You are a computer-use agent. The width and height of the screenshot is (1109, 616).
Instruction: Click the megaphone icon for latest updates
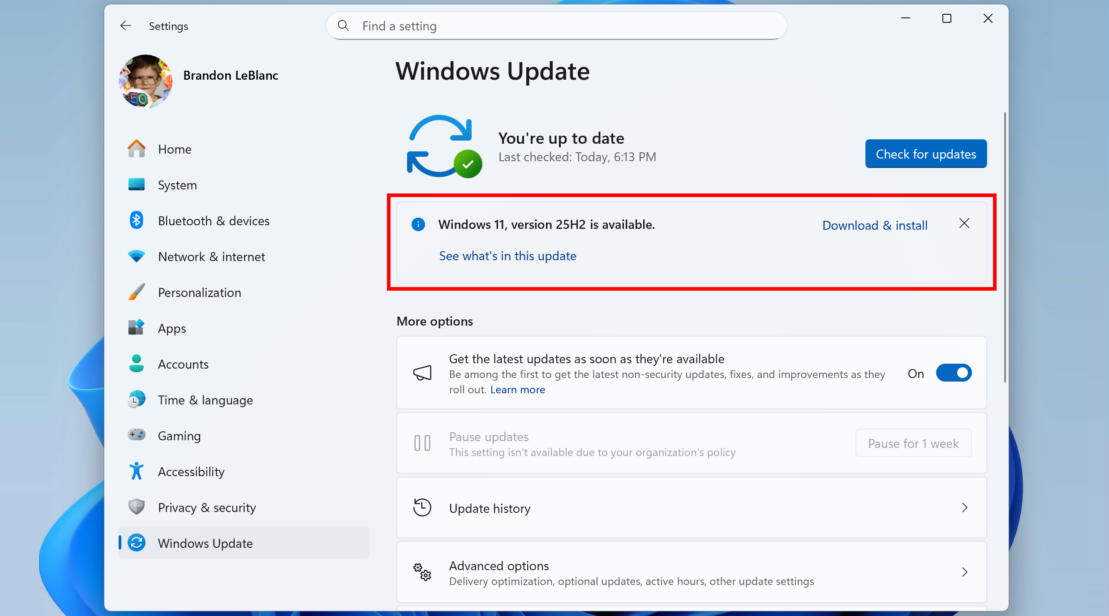pyautogui.click(x=422, y=373)
